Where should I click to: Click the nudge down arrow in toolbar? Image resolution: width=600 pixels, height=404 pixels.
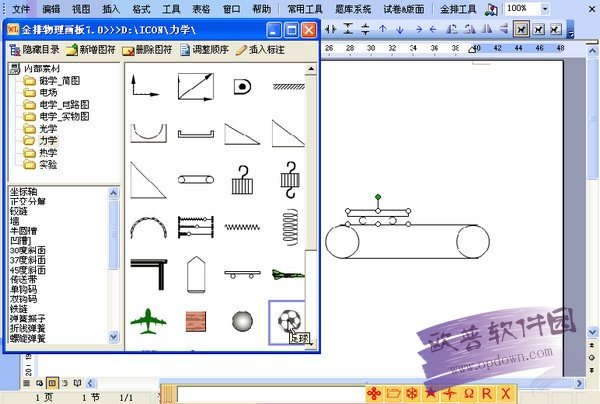coord(399,29)
